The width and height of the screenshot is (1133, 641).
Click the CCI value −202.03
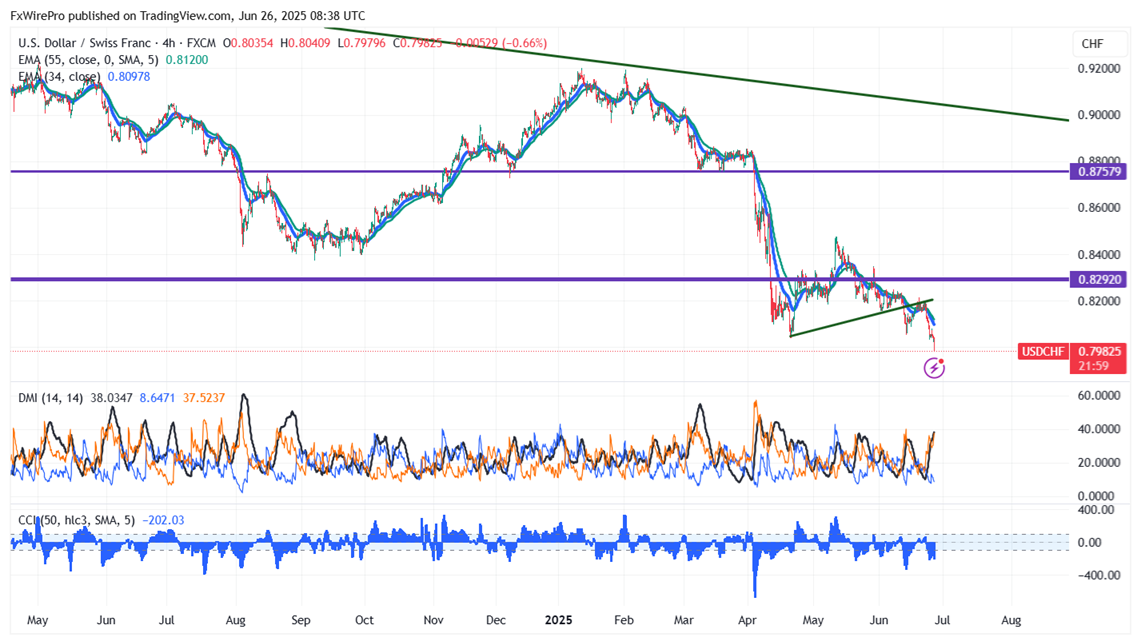click(x=163, y=520)
